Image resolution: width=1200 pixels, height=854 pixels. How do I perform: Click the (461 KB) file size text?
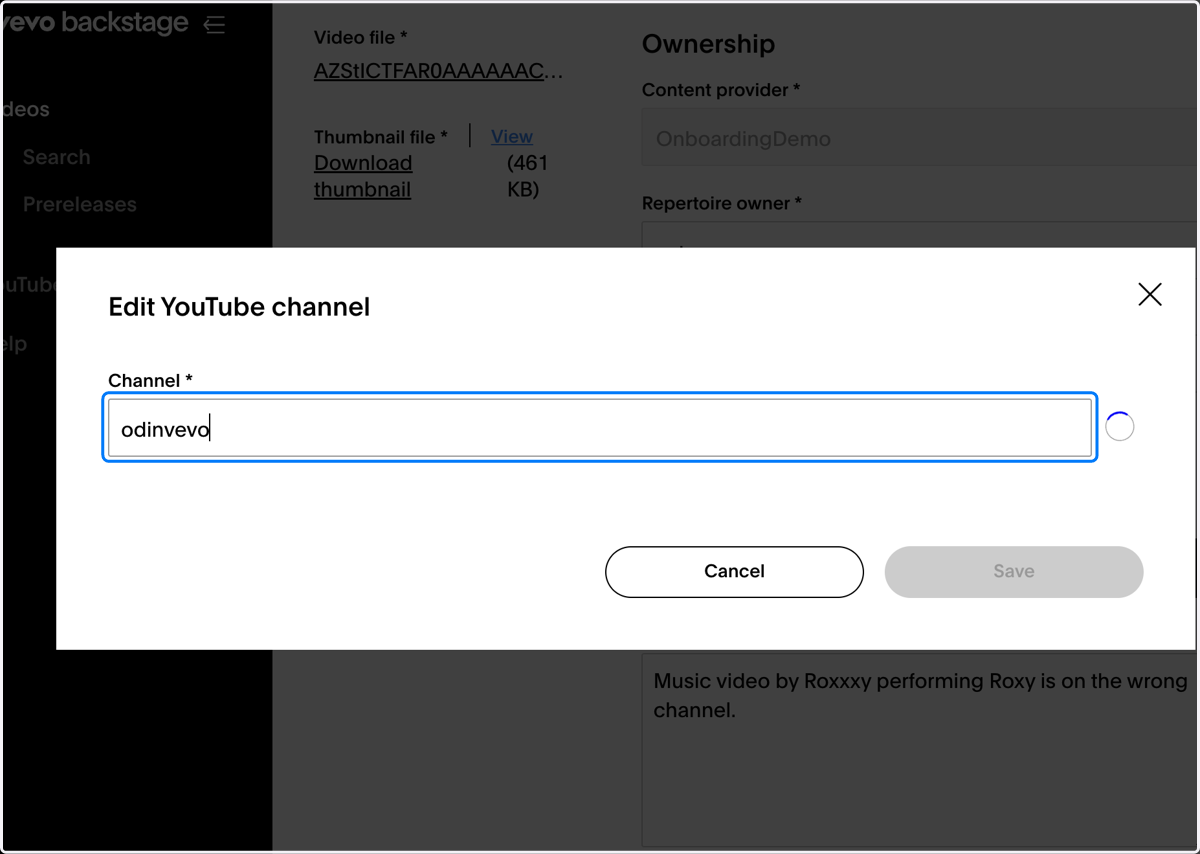click(x=527, y=176)
